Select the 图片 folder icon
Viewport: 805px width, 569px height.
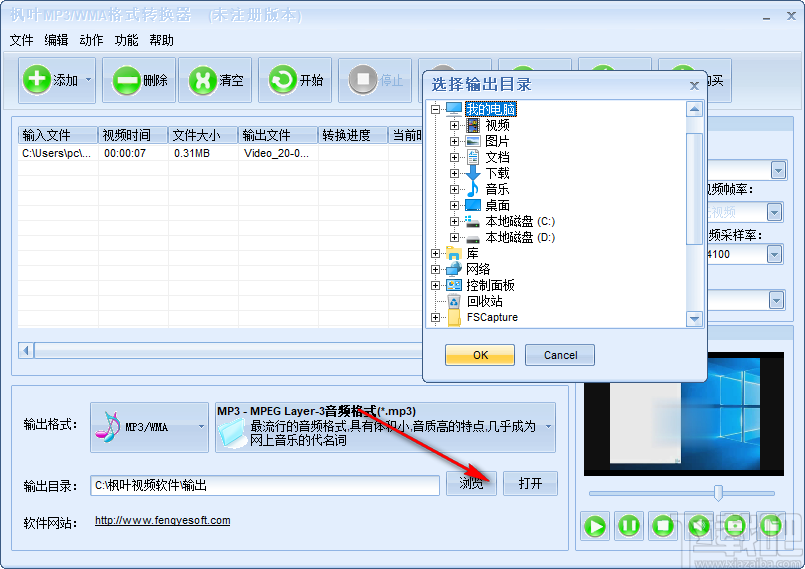(x=473, y=141)
